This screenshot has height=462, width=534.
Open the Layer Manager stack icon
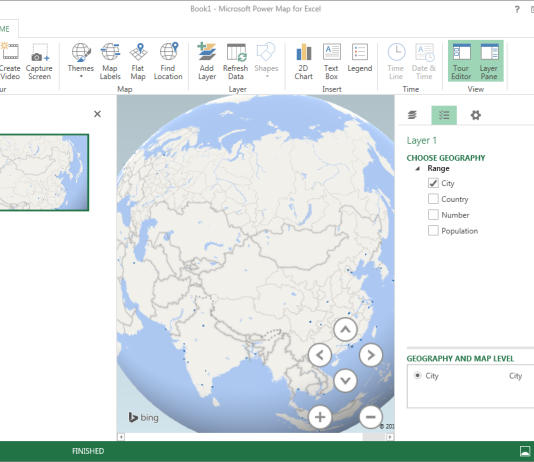click(412, 115)
